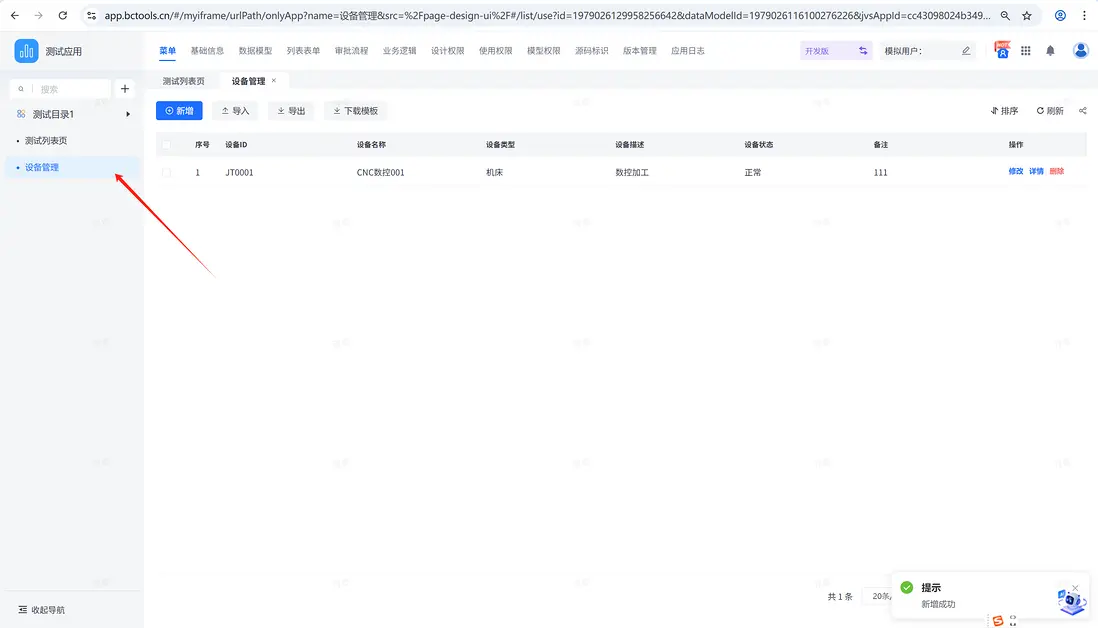Click the AI robot assistant icon
This screenshot has width=1098, height=628.
tap(1071, 601)
